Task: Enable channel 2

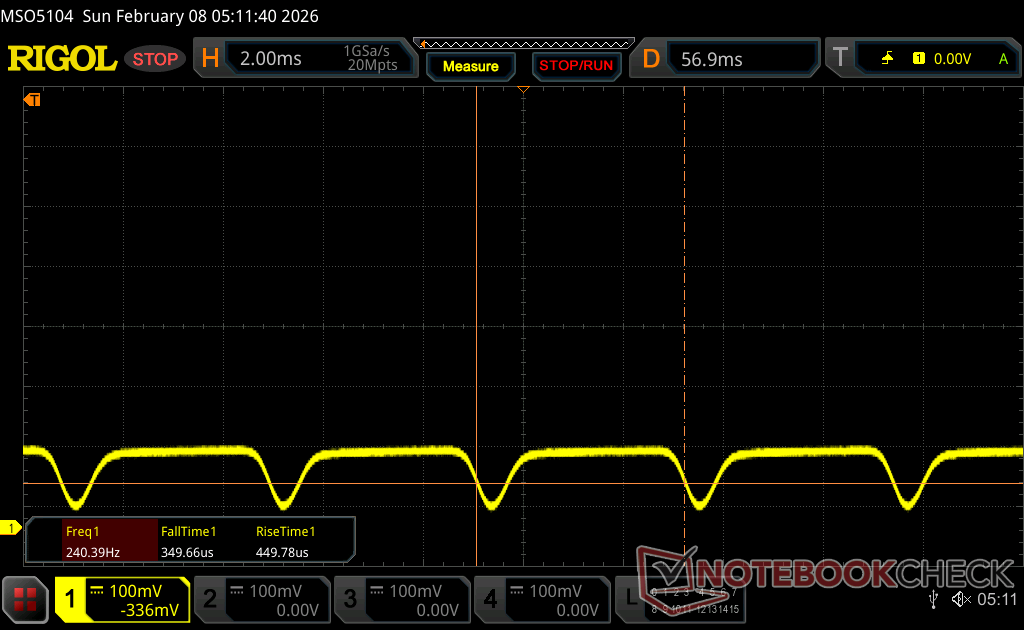Action: pos(261,599)
